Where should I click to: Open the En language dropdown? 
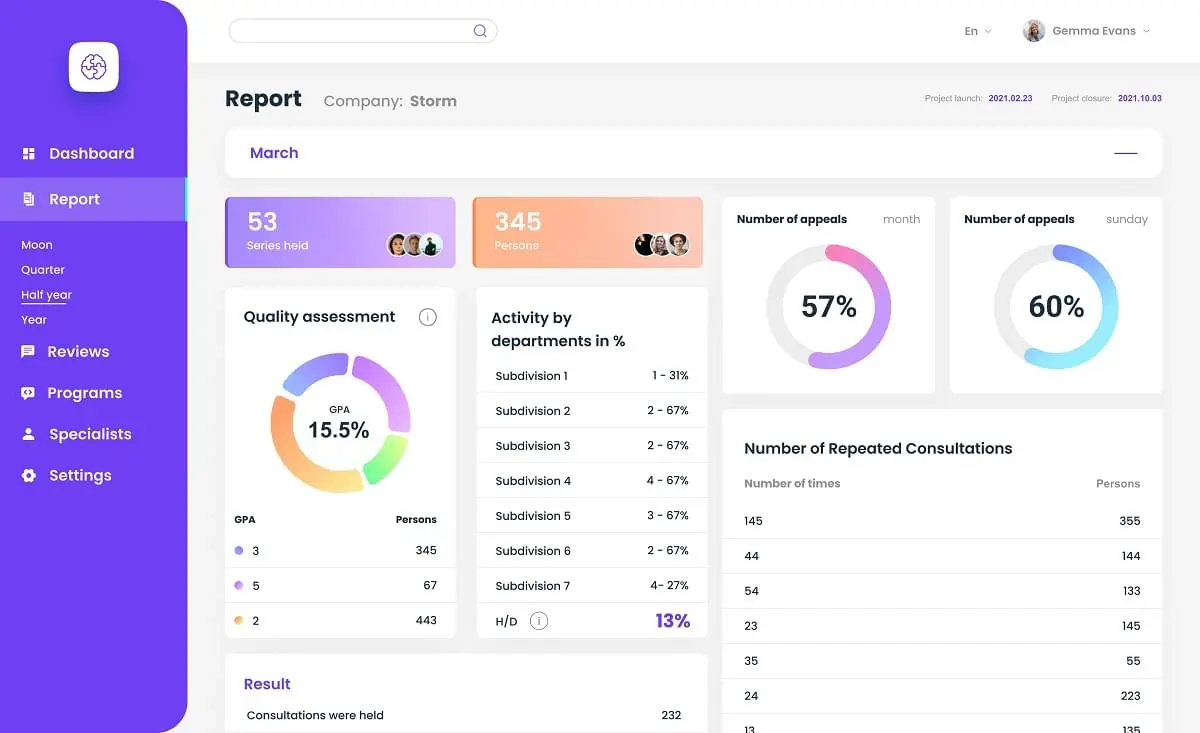(x=977, y=31)
